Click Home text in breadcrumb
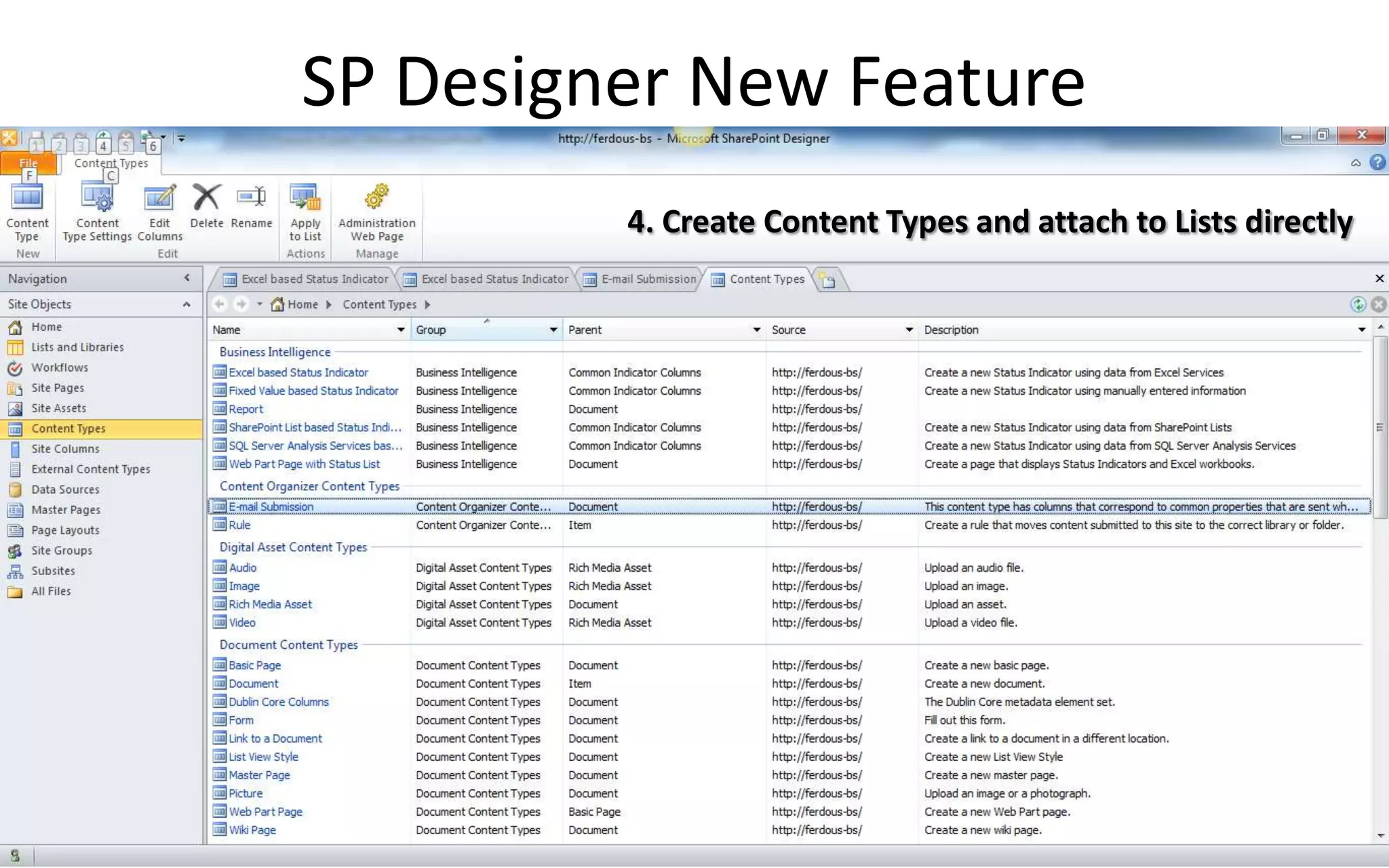1389x868 pixels. 302,304
